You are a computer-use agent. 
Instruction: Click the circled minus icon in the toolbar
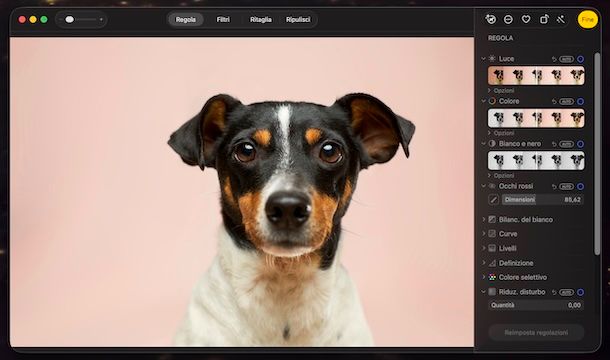pos(508,19)
